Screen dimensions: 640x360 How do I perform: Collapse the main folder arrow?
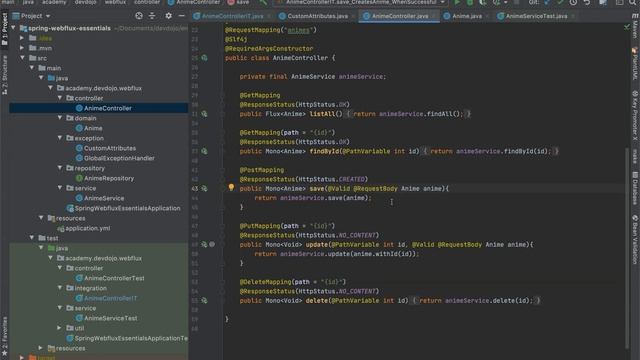pyautogui.click(x=32, y=68)
